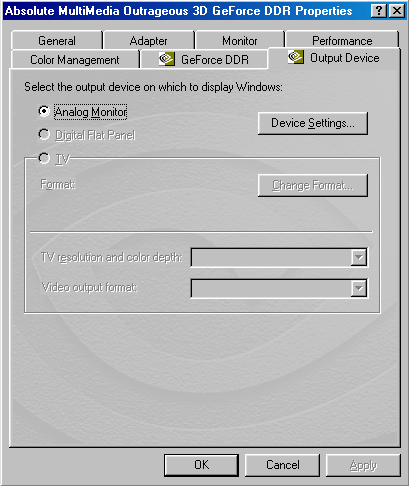Click the question mark help icon
Image resolution: width=409 pixels, height=486 pixels.
(379, 11)
